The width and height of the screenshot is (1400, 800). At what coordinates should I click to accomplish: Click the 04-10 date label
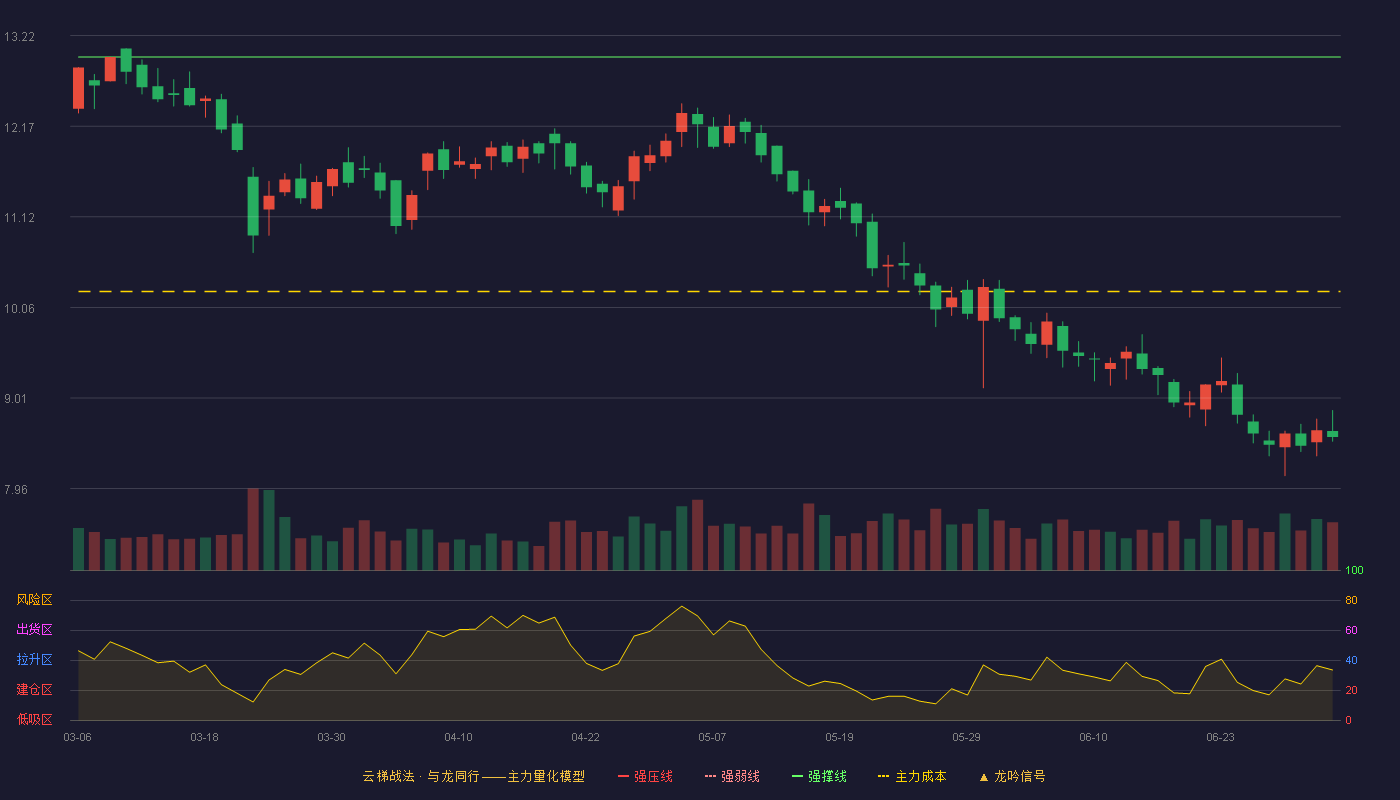pyautogui.click(x=458, y=737)
